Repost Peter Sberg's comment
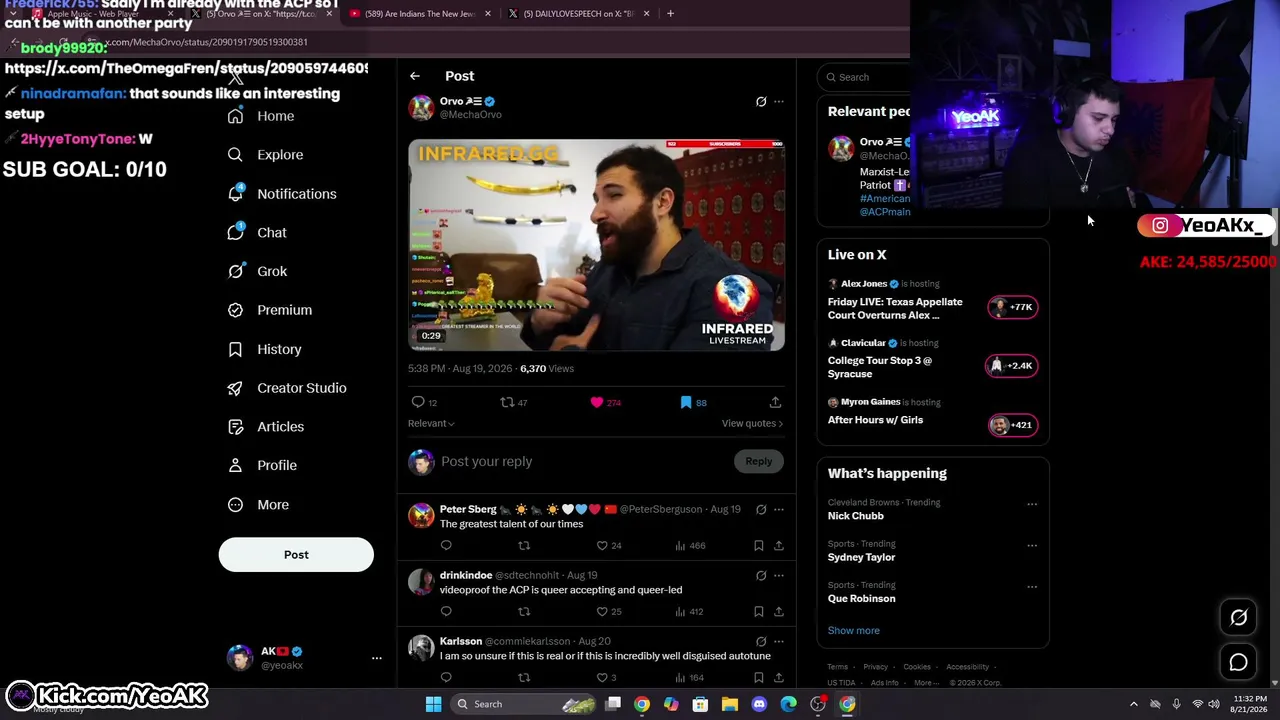The height and width of the screenshot is (720, 1280). click(524, 546)
